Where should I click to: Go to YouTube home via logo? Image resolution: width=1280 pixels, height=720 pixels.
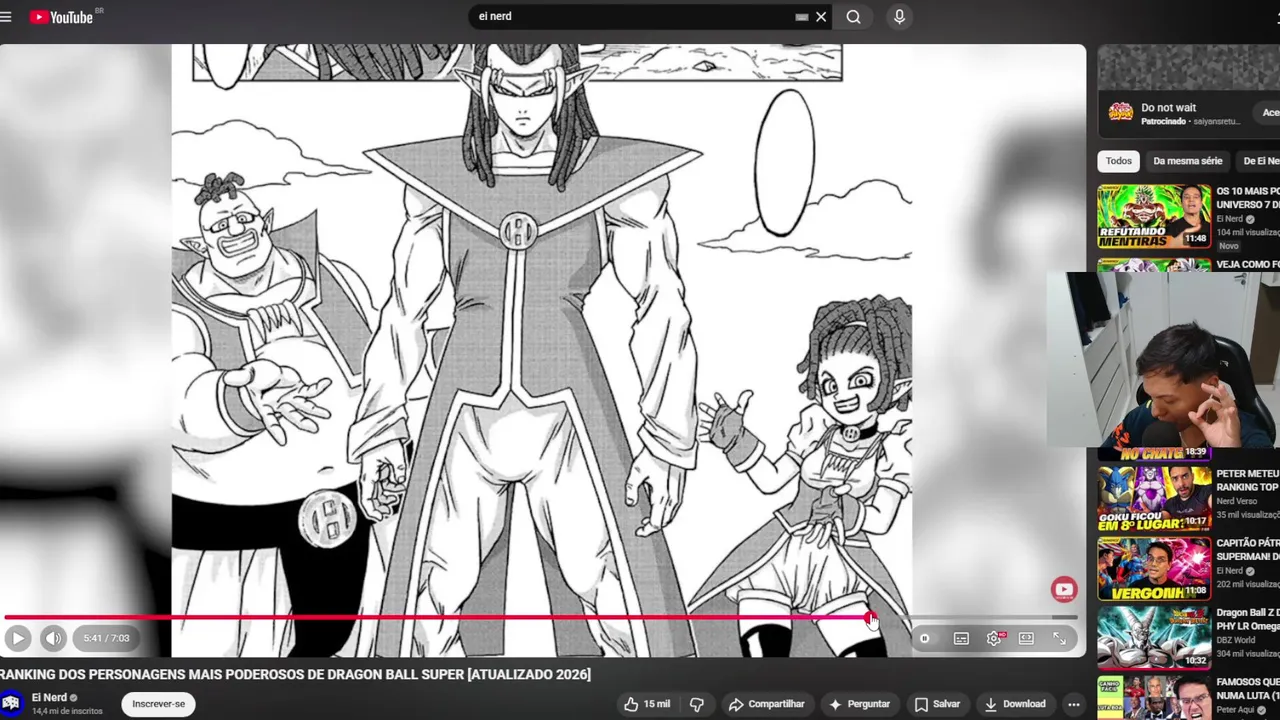coord(62,17)
